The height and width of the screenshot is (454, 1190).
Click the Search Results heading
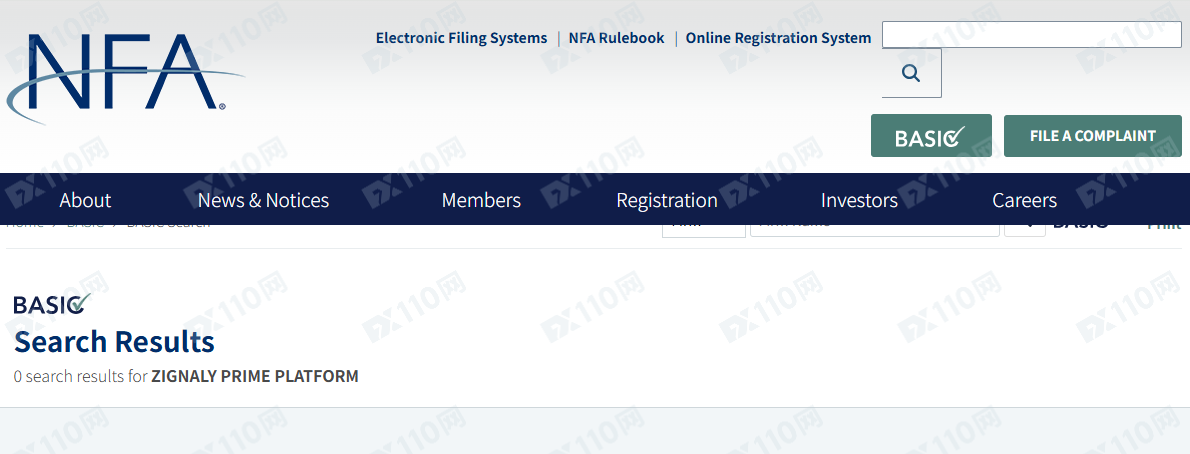point(115,342)
